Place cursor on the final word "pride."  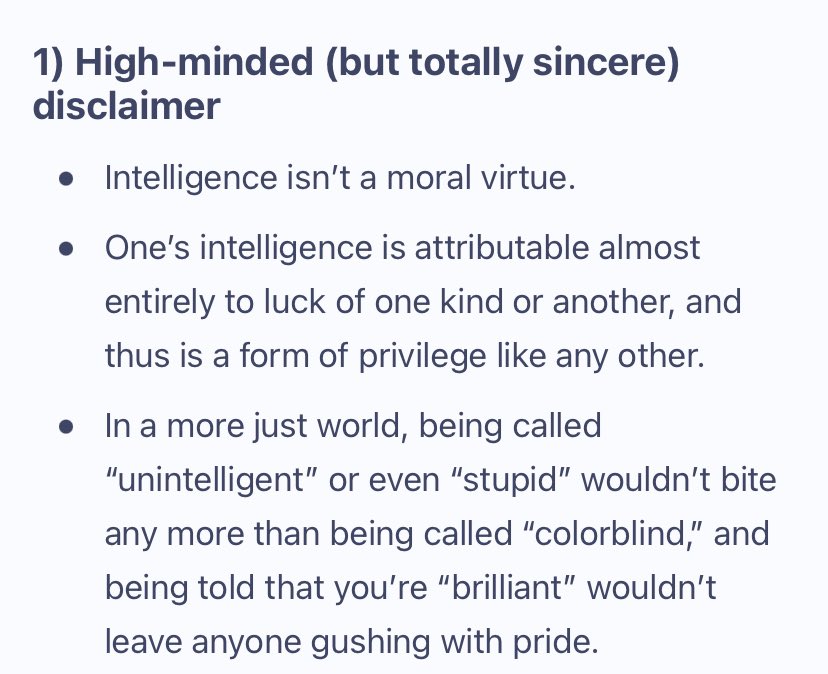pos(556,643)
